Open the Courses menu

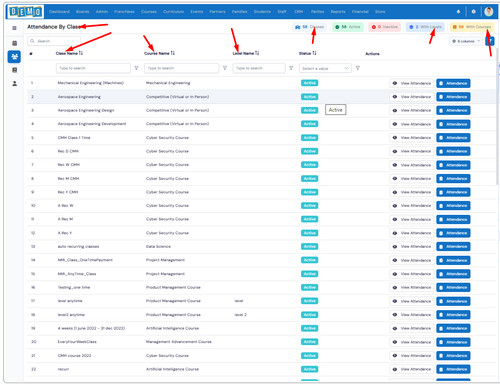tap(149, 12)
